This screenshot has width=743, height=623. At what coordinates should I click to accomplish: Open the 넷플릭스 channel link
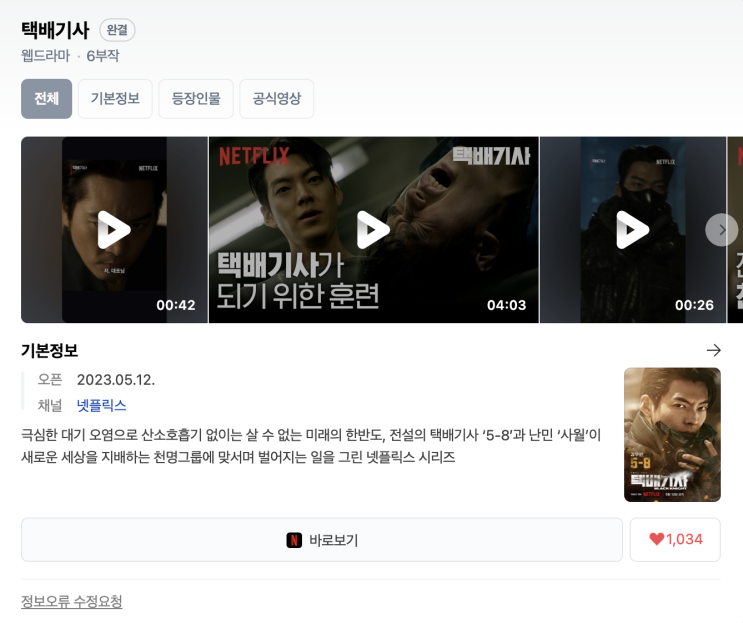tap(101, 406)
